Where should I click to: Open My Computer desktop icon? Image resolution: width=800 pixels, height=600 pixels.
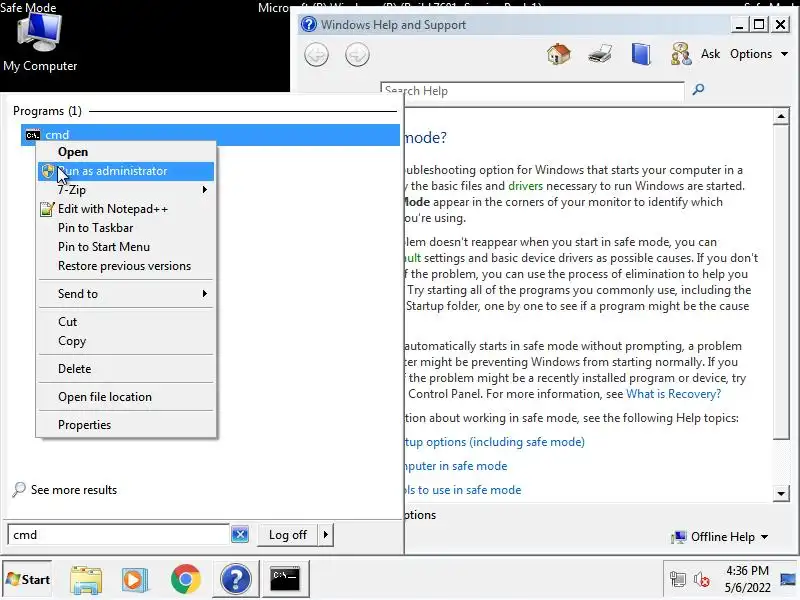[x=40, y=43]
